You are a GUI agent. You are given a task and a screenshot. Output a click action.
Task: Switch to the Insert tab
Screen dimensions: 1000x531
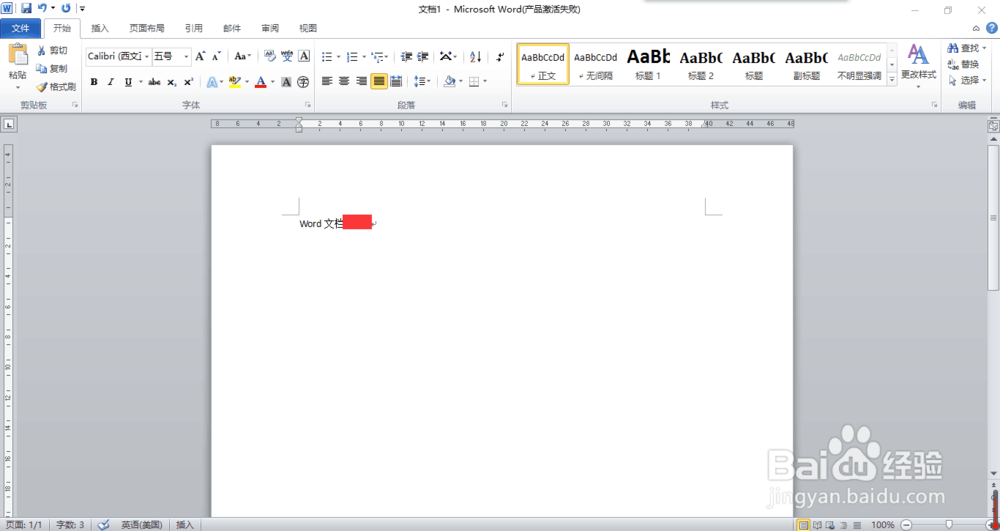(x=100, y=28)
